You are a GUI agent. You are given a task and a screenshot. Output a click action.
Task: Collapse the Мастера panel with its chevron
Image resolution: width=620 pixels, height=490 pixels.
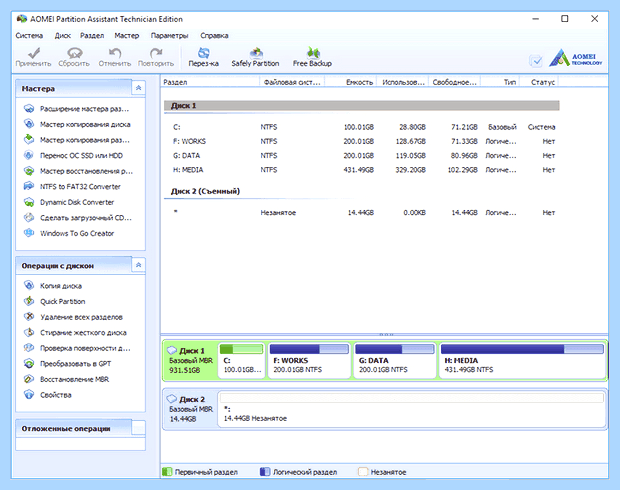138,88
